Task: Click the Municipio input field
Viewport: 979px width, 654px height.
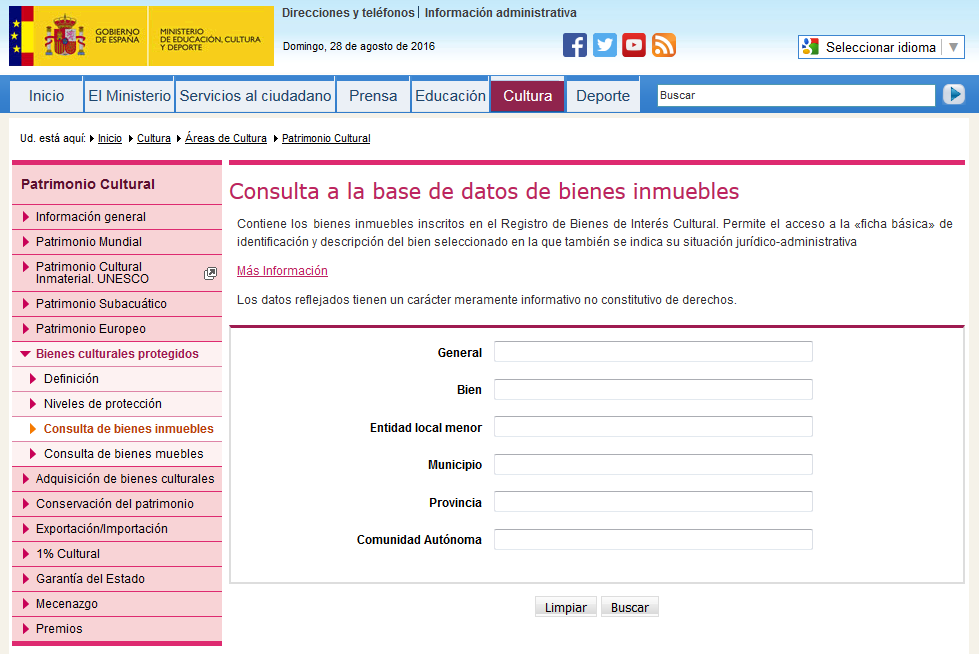Action: click(653, 464)
